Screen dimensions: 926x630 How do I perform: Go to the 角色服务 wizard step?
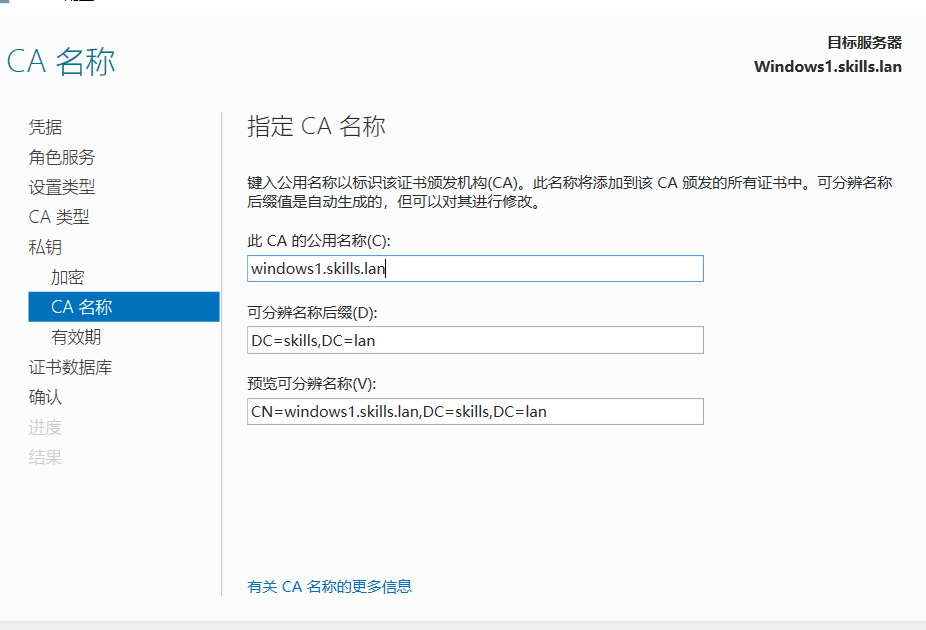tap(62, 157)
